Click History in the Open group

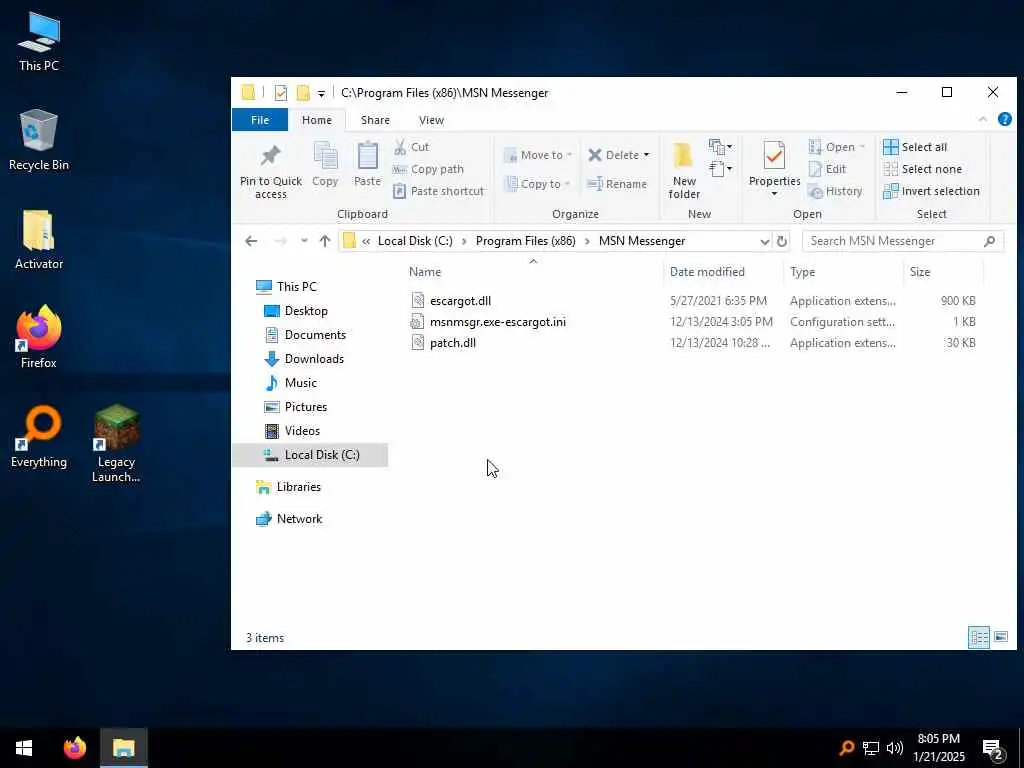pyautogui.click(x=835, y=191)
